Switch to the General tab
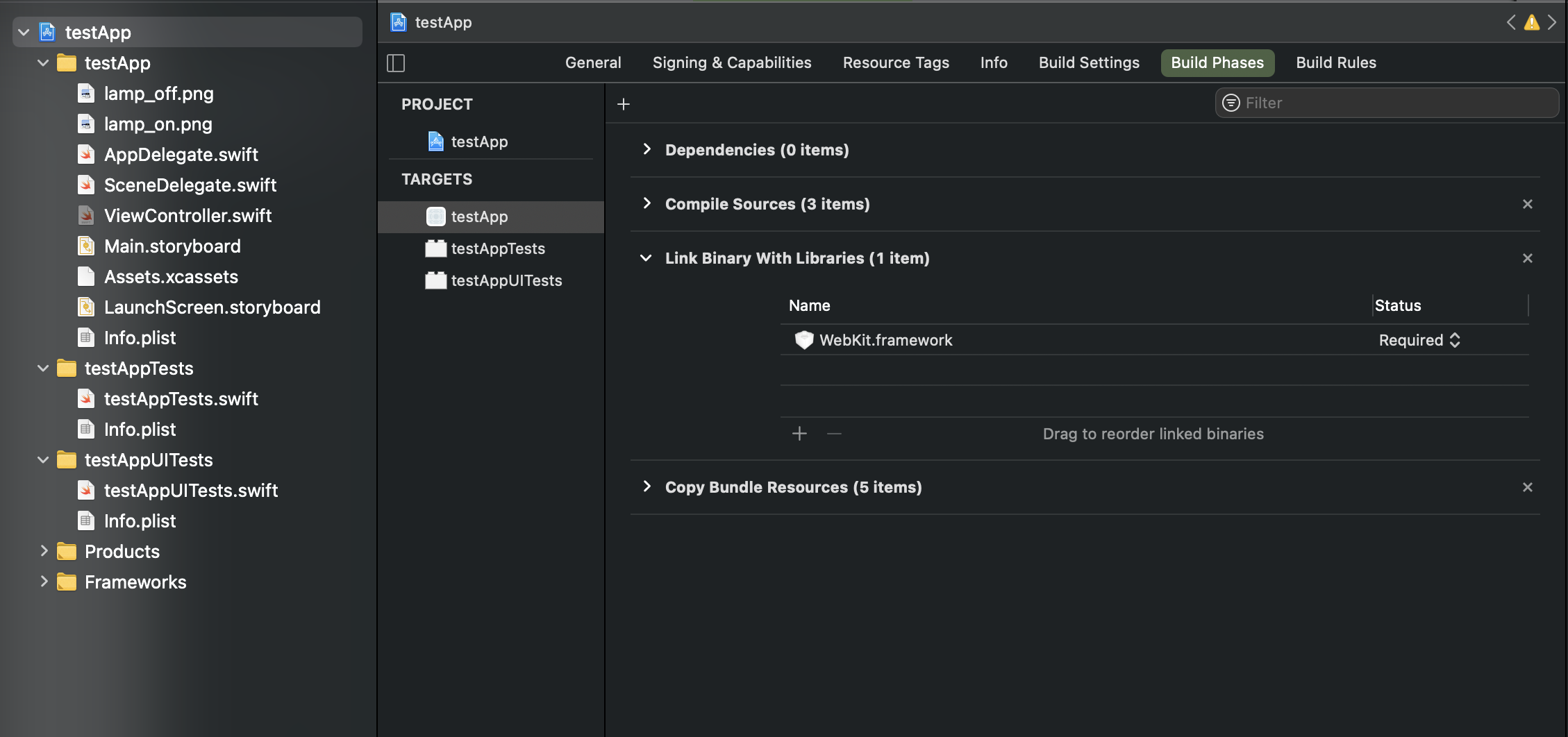1568x737 pixels. tap(593, 62)
